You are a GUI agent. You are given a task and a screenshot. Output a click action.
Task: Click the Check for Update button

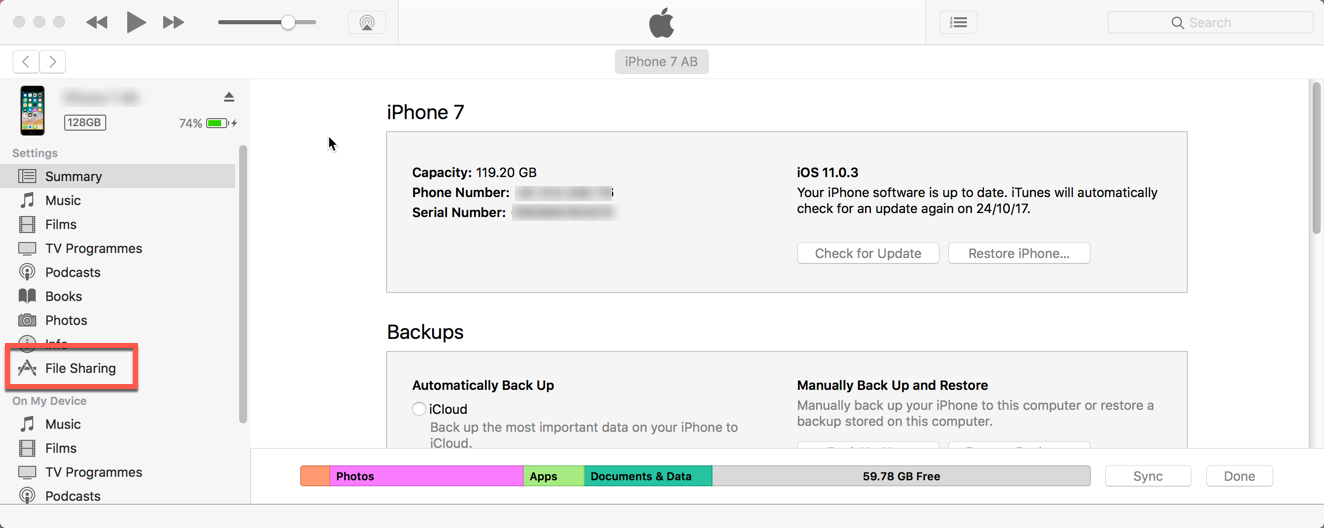868,253
